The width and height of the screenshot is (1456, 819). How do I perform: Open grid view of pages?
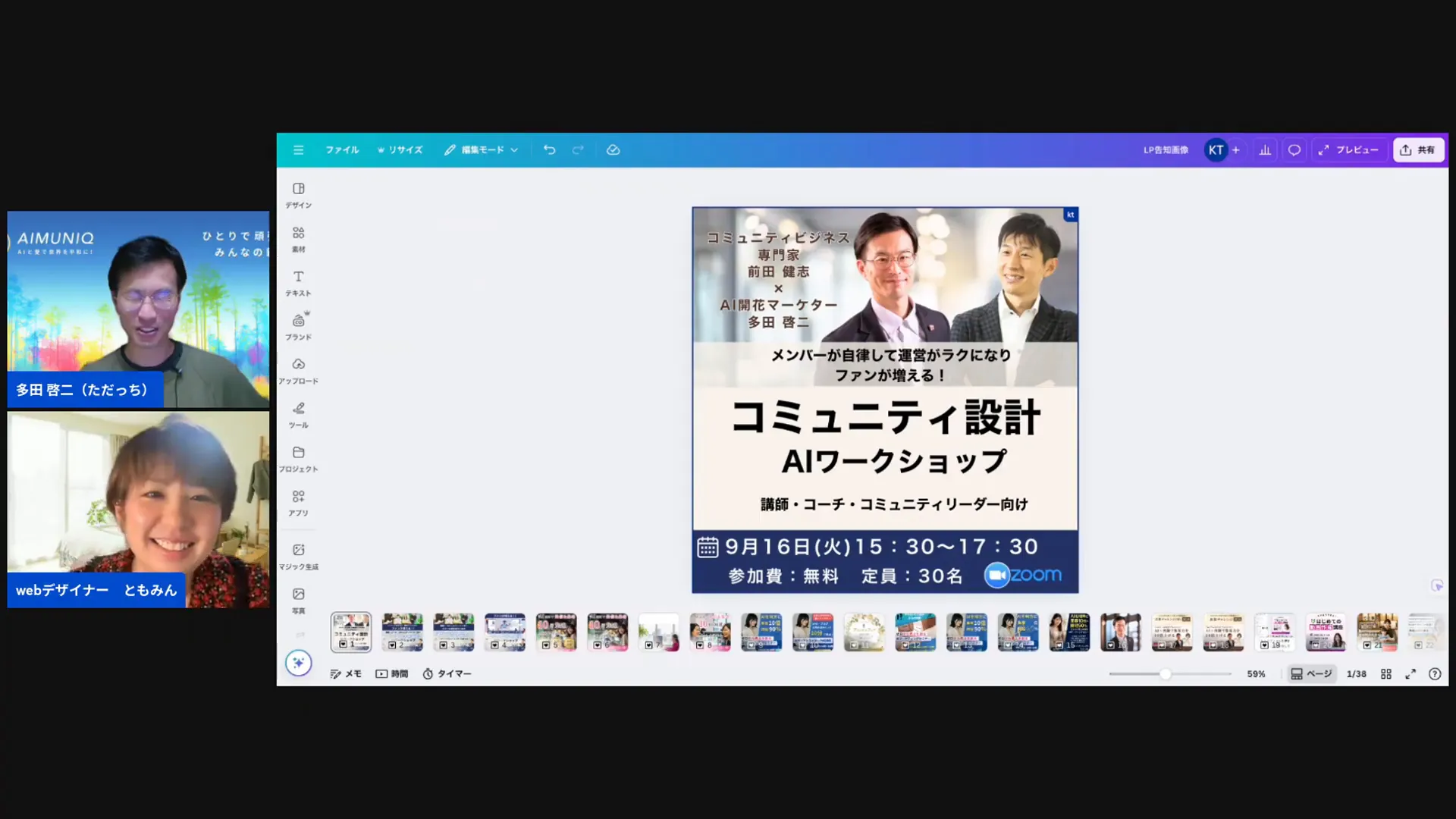pyautogui.click(x=1386, y=673)
